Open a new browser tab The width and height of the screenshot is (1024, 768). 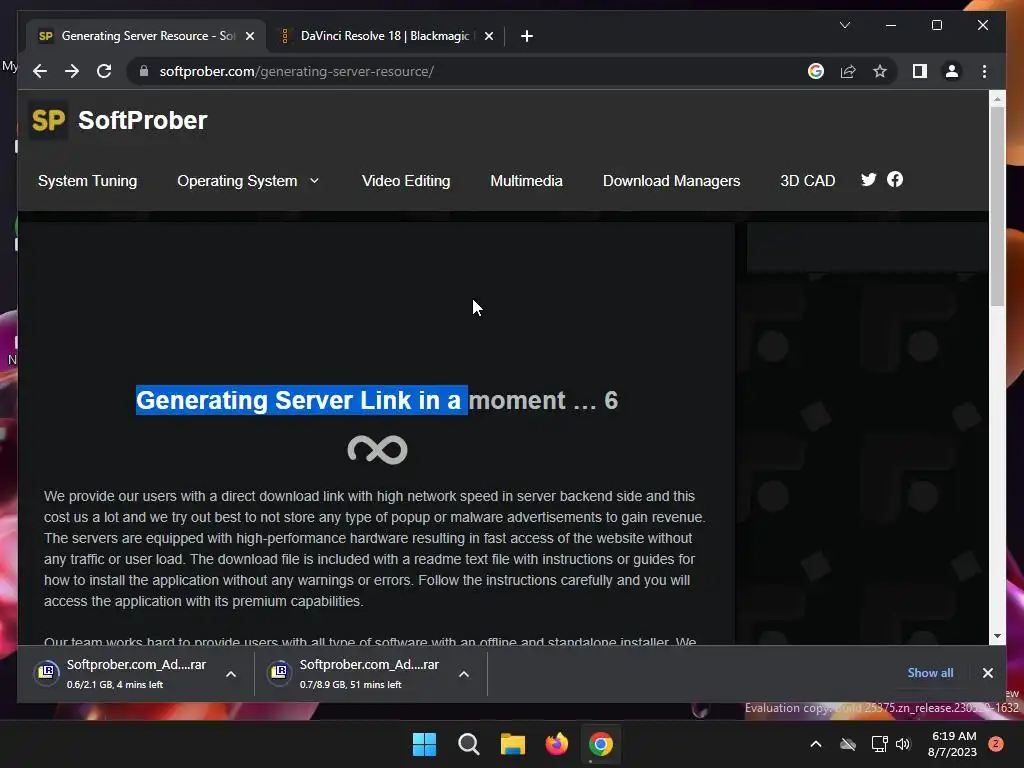click(x=526, y=36)
